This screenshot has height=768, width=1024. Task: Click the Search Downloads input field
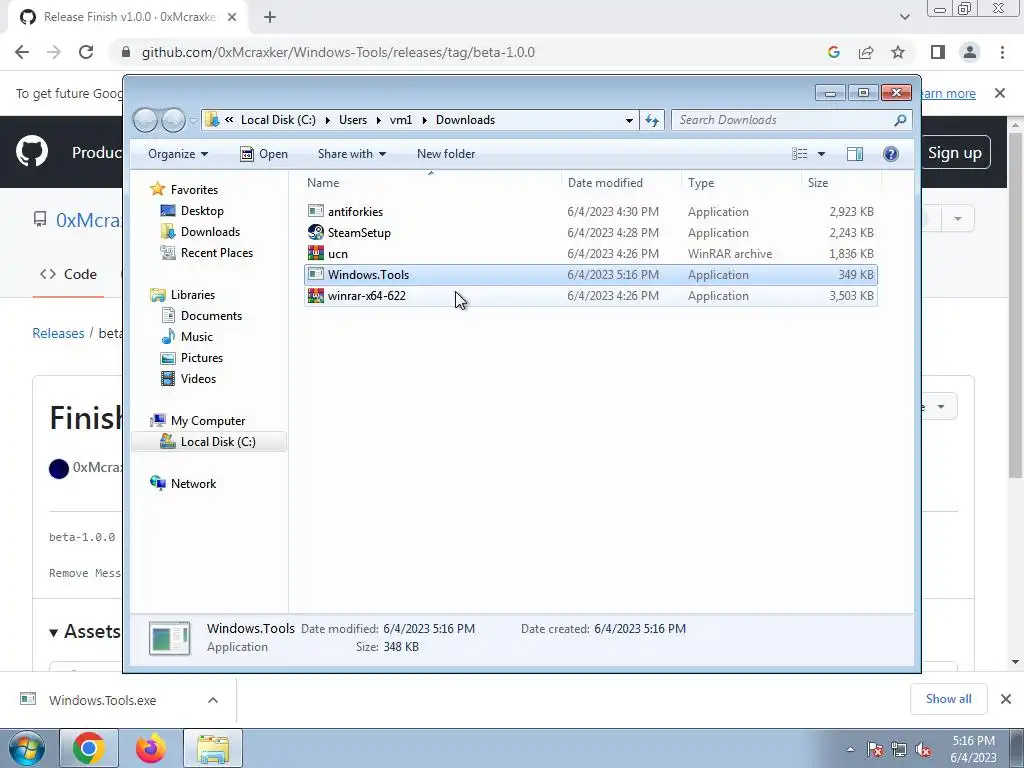(x=781, y=120)
